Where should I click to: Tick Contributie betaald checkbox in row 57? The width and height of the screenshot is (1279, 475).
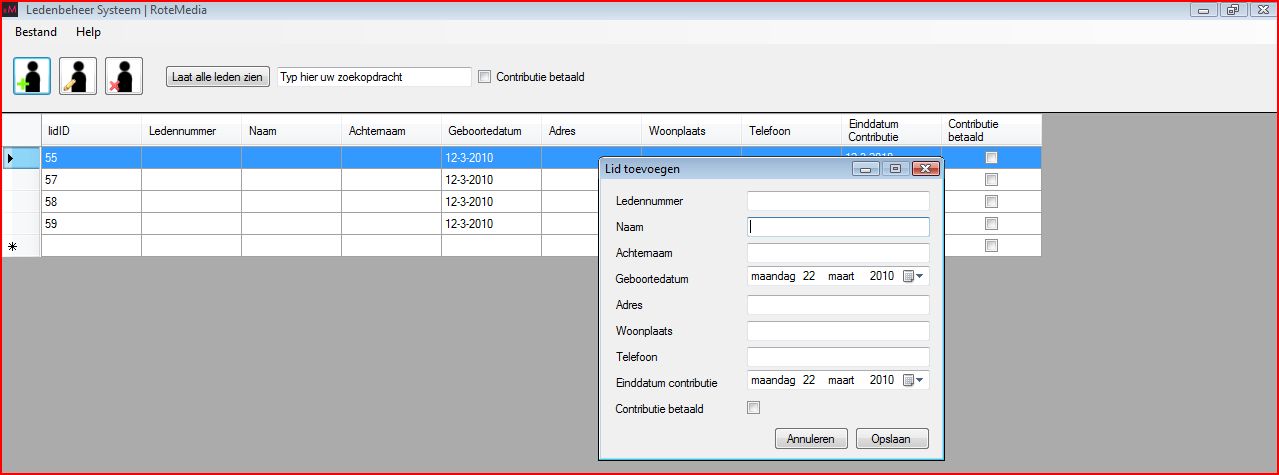[x=991, y=180]
